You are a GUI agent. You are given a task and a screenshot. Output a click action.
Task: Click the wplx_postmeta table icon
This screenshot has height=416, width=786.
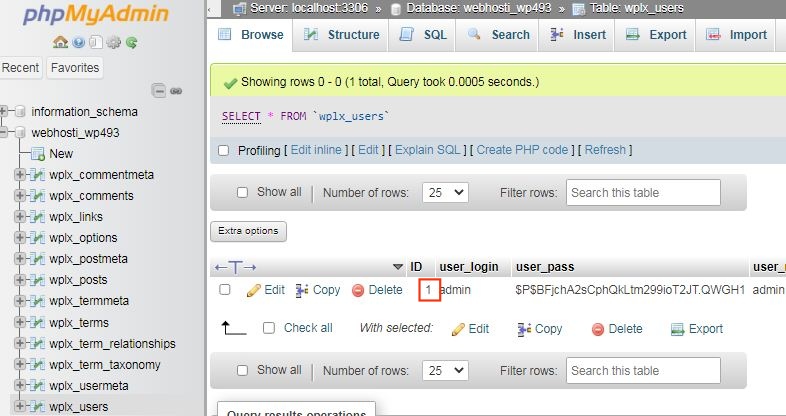(x=38, y=259)
